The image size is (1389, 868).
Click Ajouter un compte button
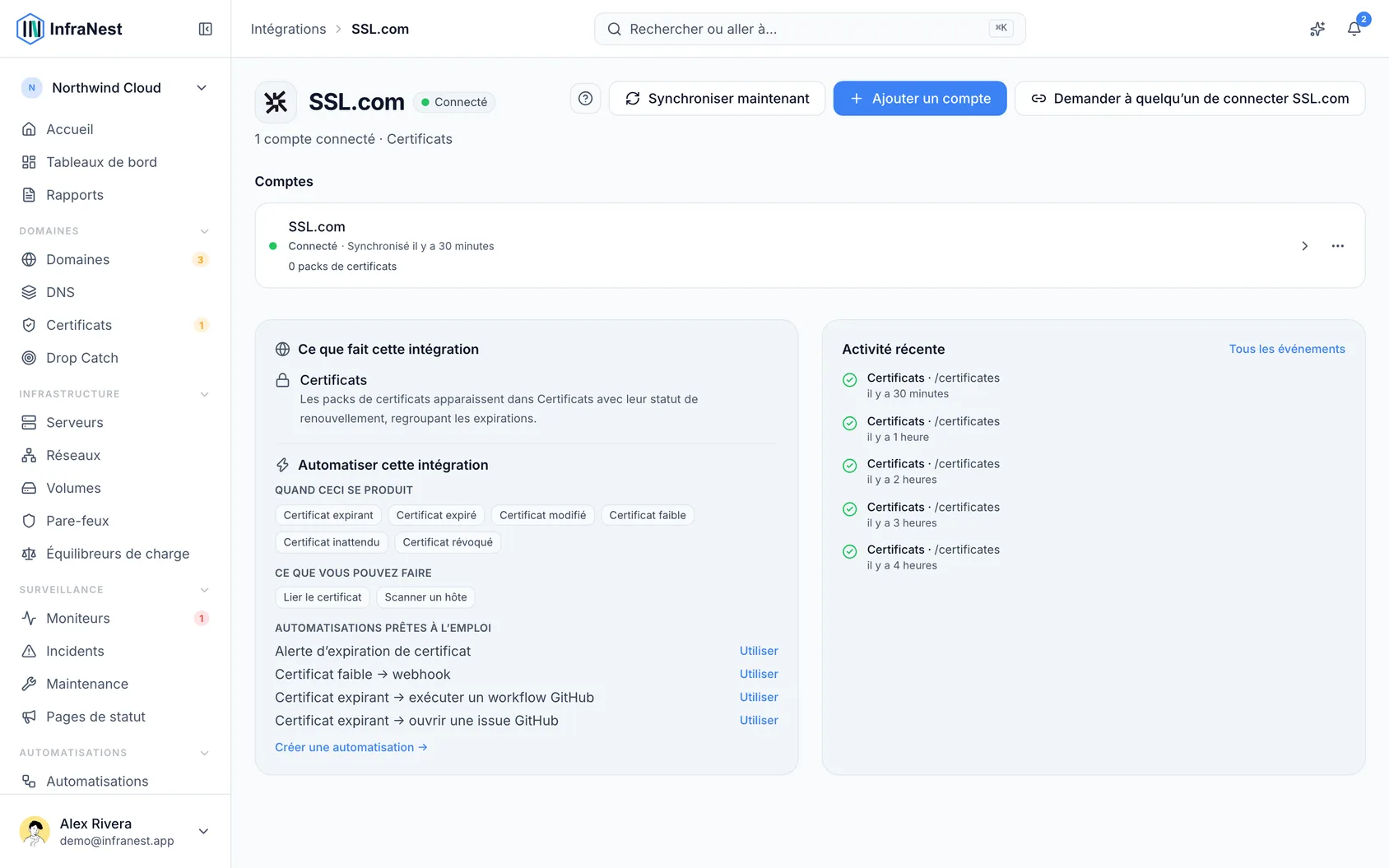tap(920, 99)
